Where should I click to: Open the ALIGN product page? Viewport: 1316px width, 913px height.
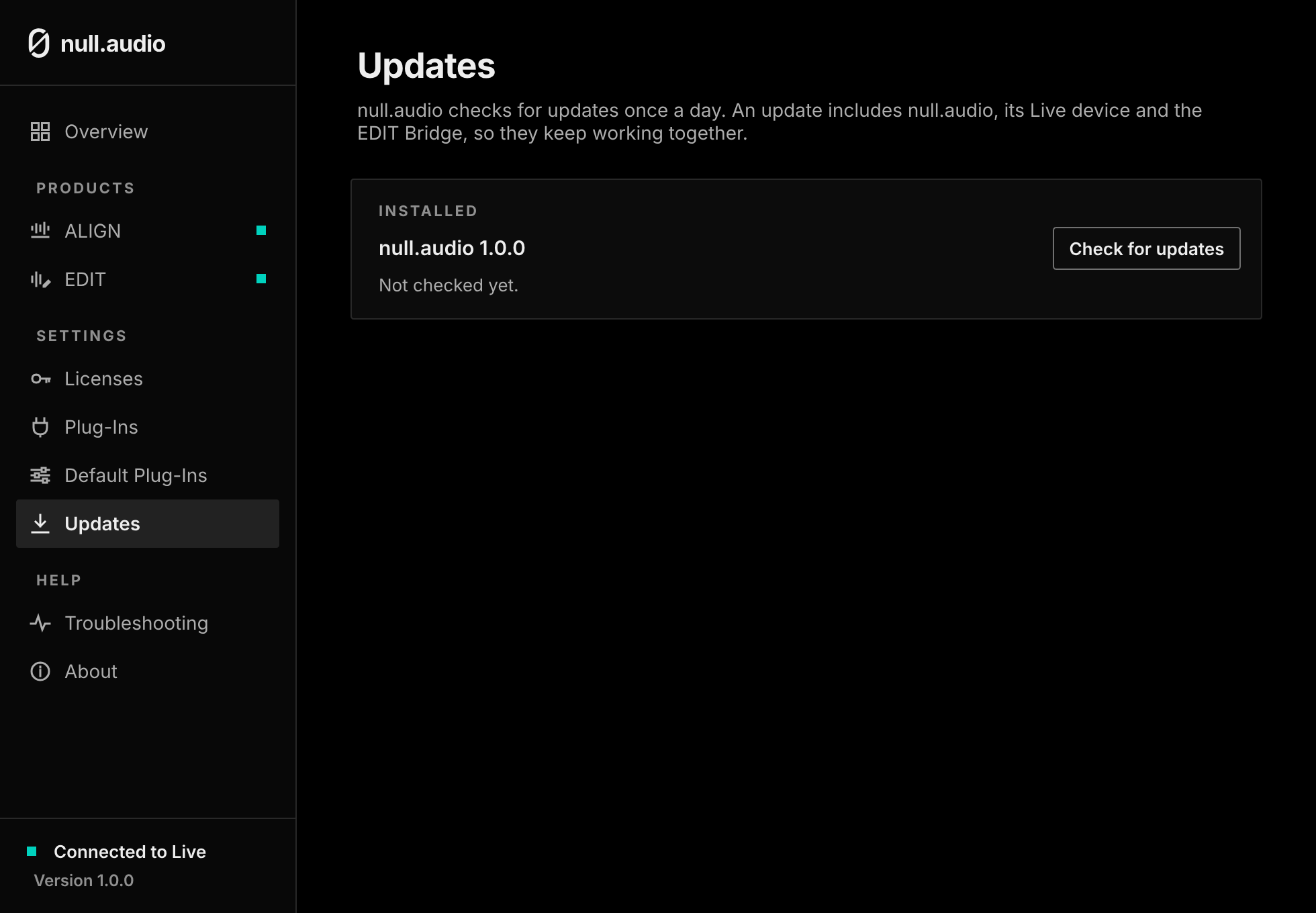(x=148, y=231)
